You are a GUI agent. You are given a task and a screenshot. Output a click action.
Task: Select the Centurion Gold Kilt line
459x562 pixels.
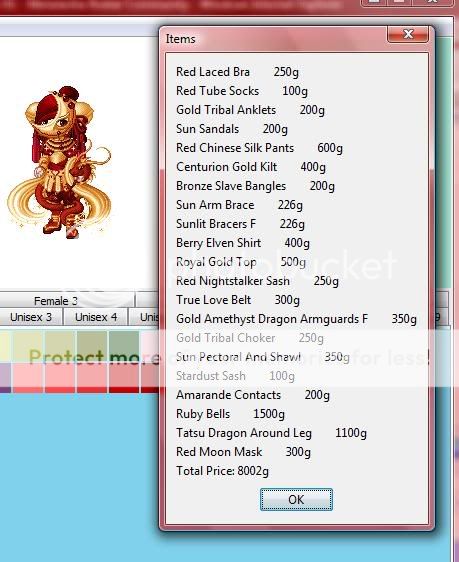(251, 167)
